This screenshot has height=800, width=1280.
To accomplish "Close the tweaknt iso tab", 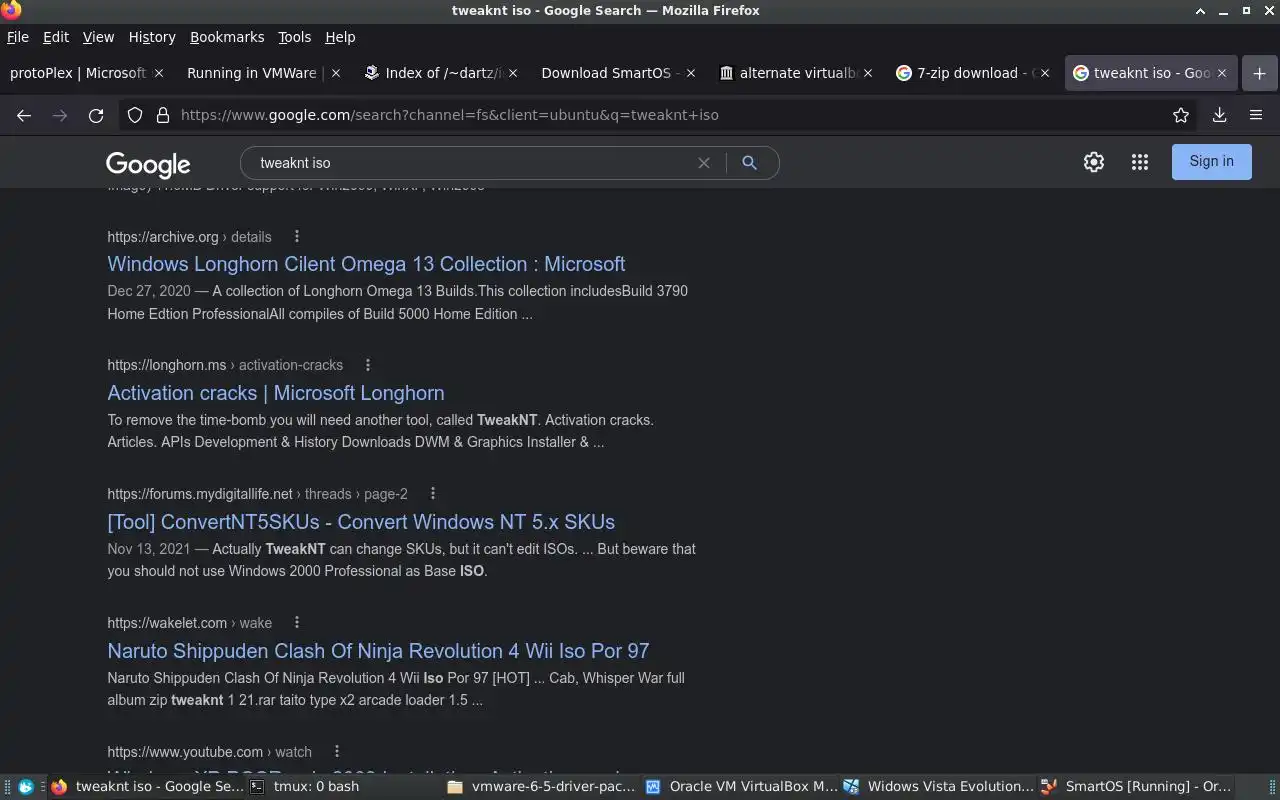I will pos(1221,73).
